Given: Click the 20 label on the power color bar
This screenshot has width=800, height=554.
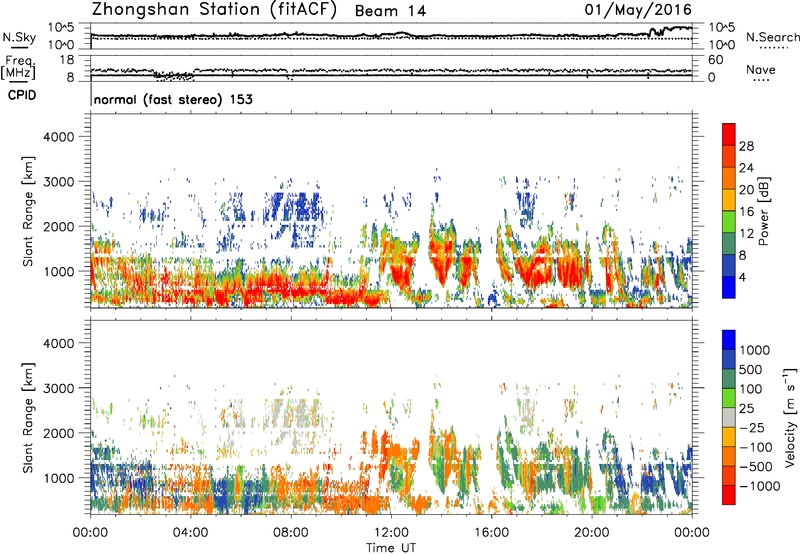Looking at the screenshot, I should tap(746, 190).
